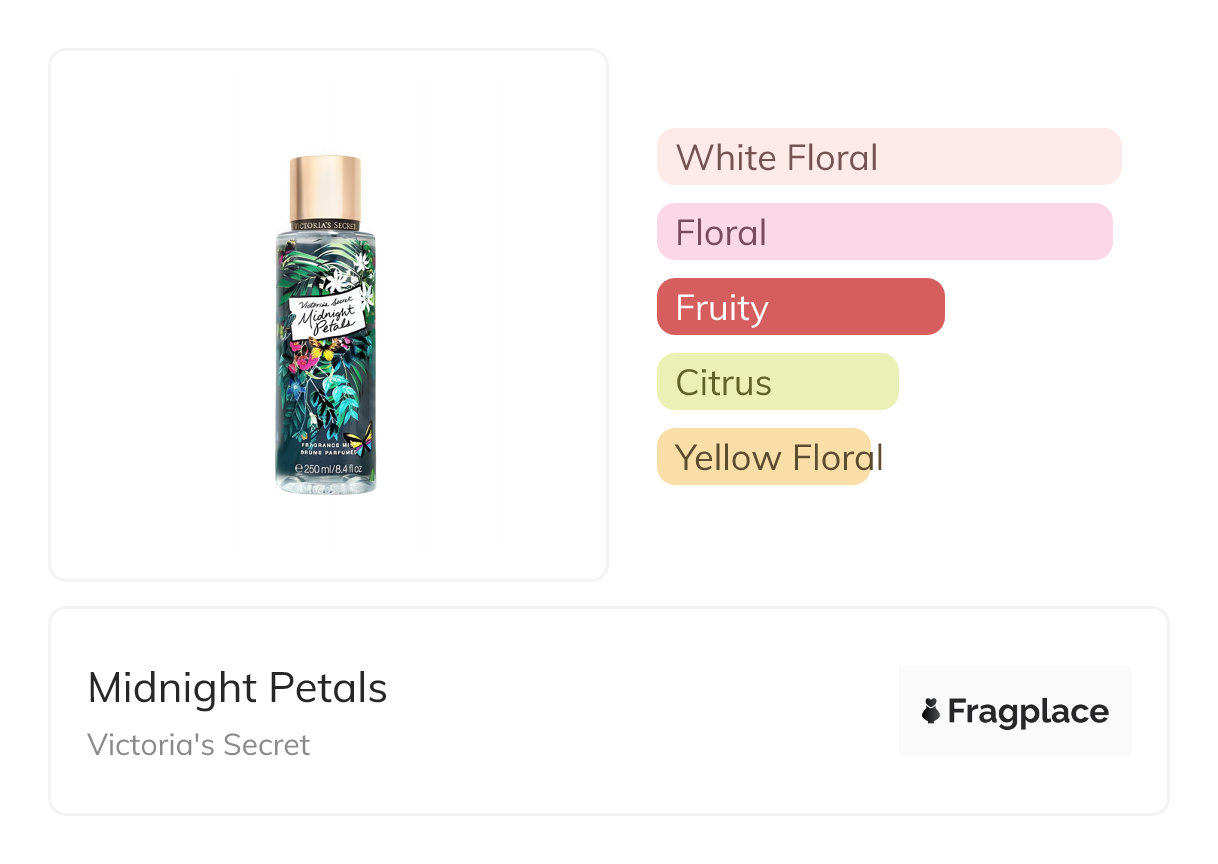Click the white Midnight Petals label on bottle

(x=325, y=316)
